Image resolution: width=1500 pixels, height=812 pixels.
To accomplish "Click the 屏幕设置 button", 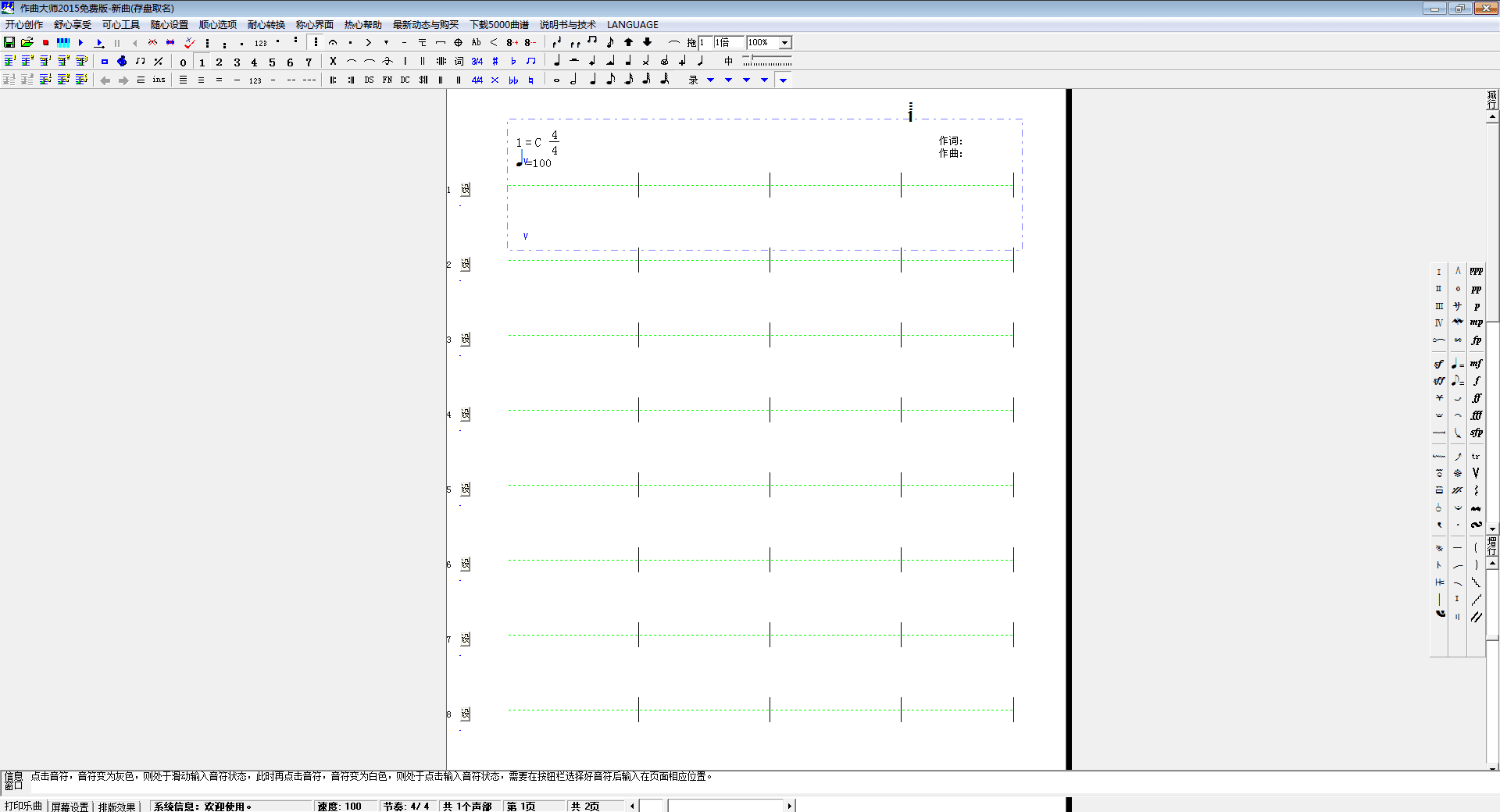I will click(x=70, y=807).
